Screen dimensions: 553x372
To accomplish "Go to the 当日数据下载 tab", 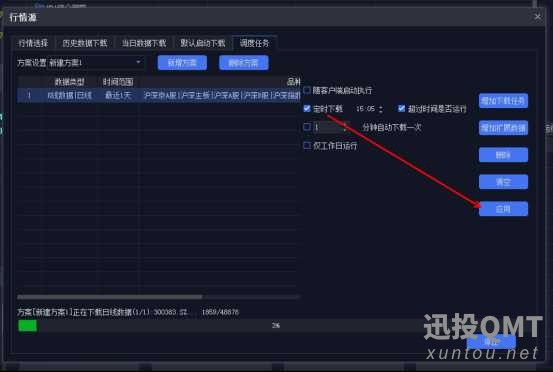I will [144, 43].
